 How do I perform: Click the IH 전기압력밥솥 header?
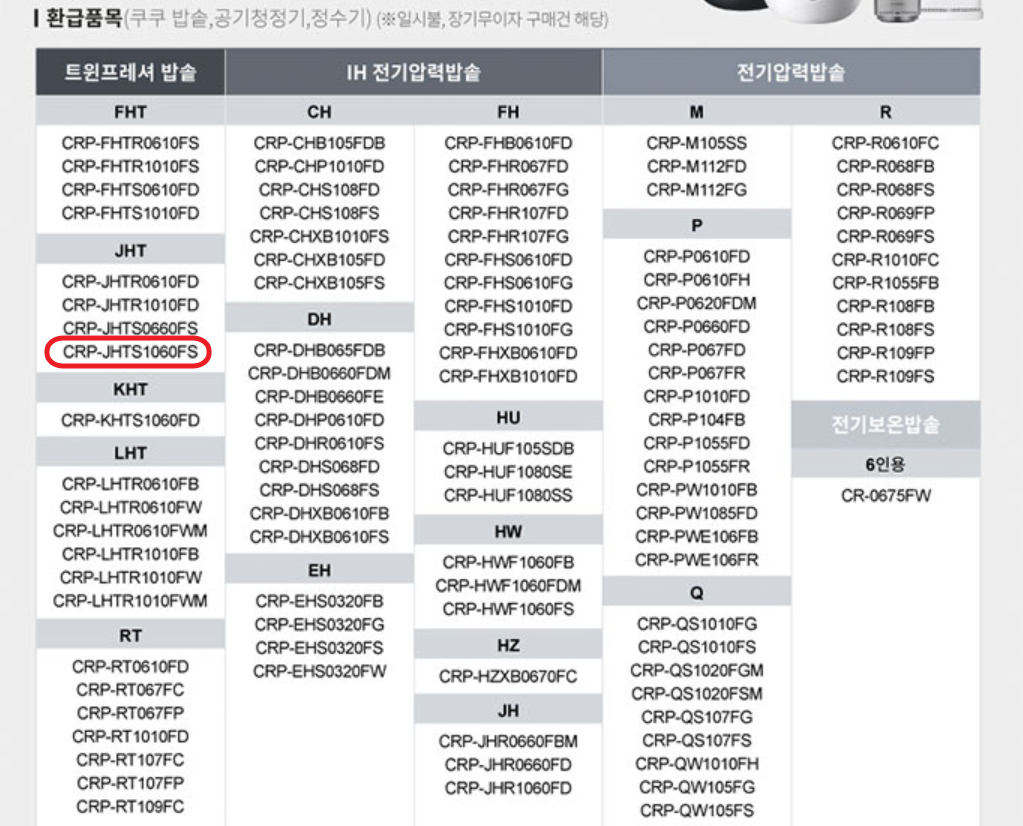(x=414, y=72)
